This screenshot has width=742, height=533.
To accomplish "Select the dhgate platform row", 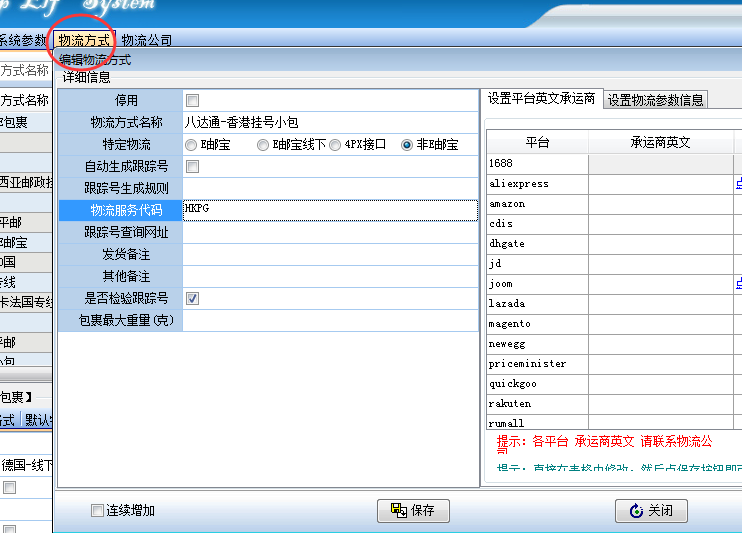I will point(538,244).
